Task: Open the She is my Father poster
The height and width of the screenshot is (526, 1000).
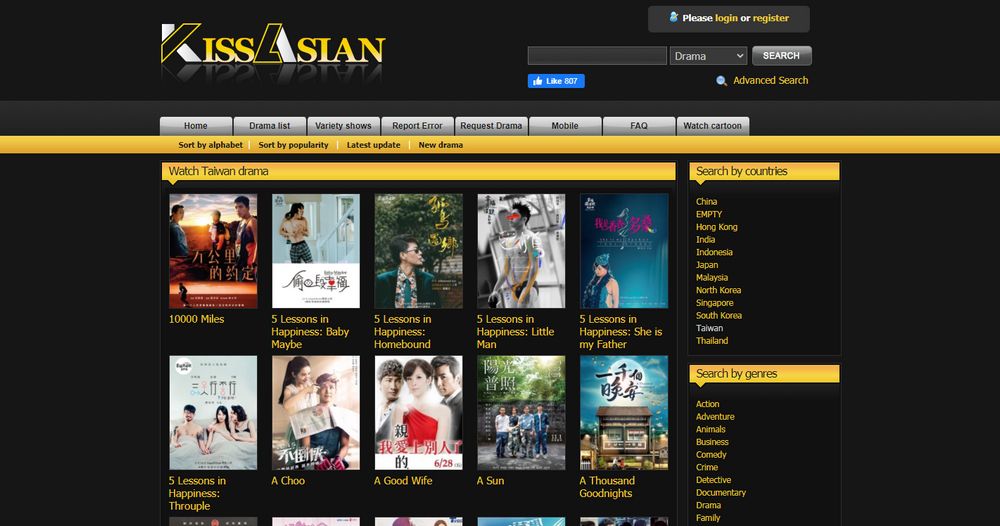Action: tap(624, 251)
